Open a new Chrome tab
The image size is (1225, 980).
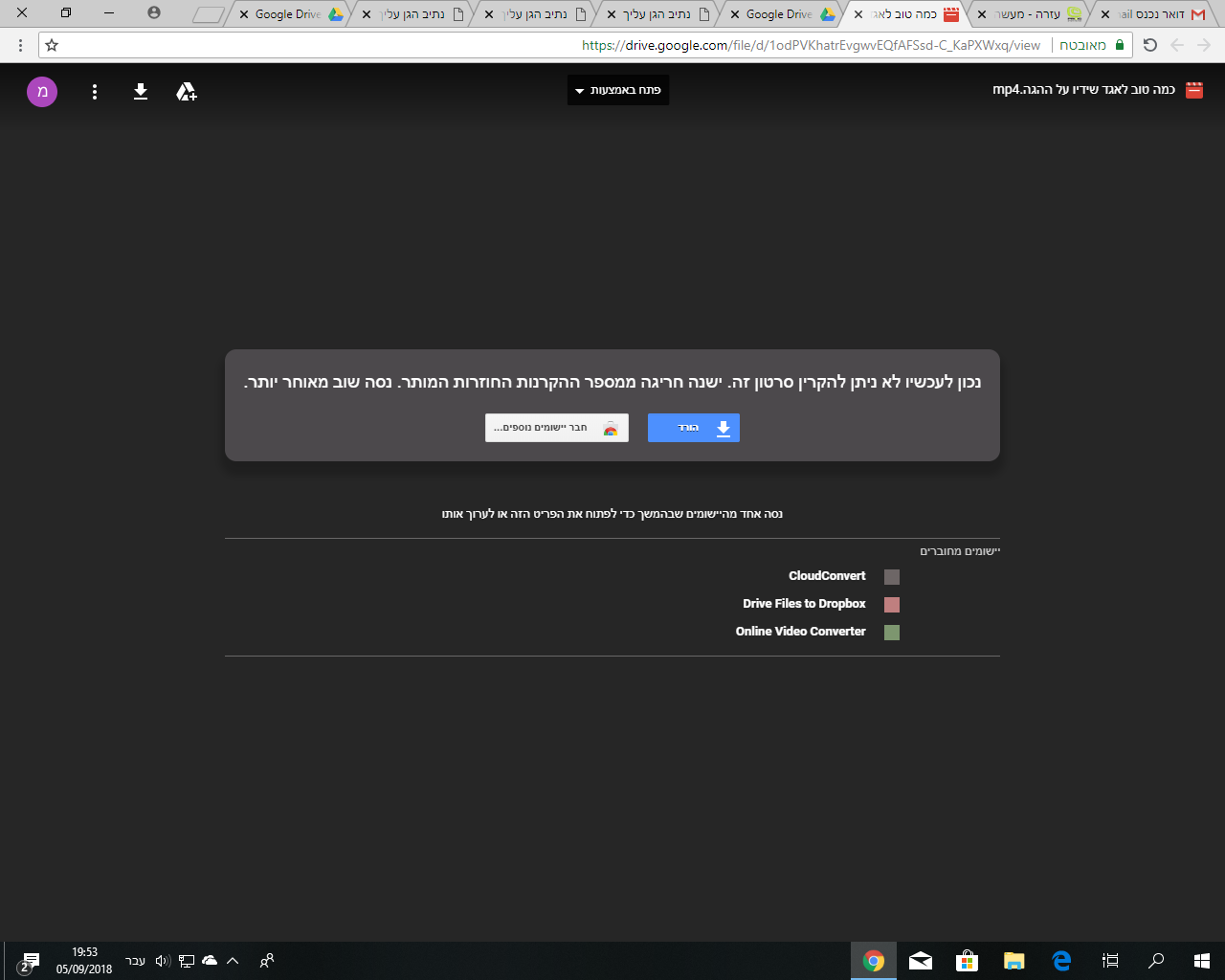click(x=209, y=14)
